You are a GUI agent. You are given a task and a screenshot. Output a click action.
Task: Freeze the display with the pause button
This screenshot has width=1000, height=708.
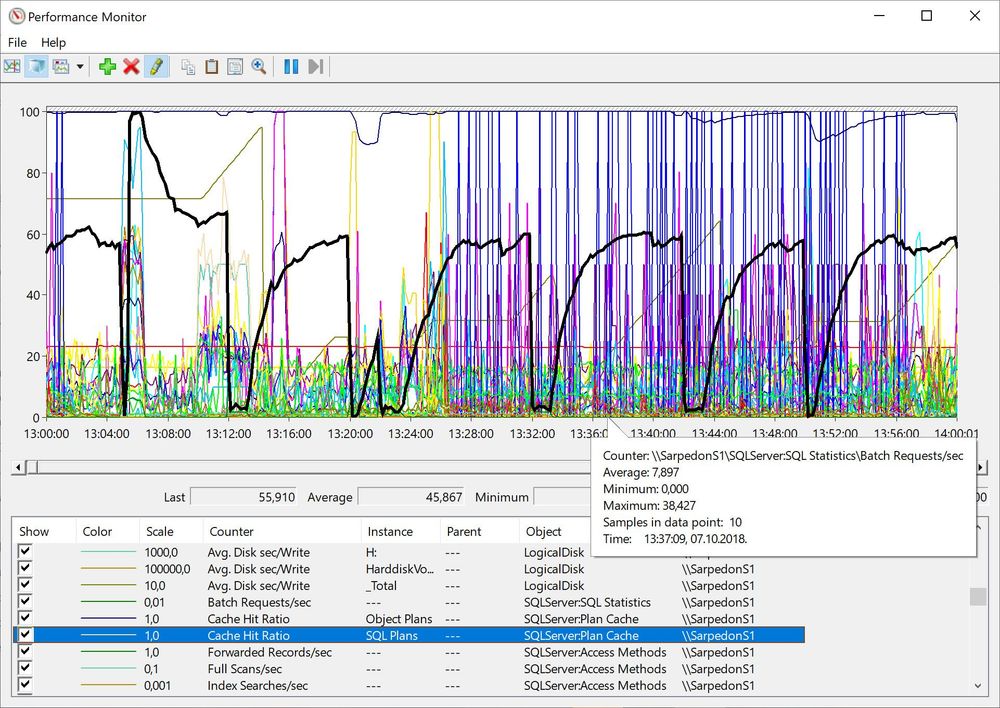point(291,66)
